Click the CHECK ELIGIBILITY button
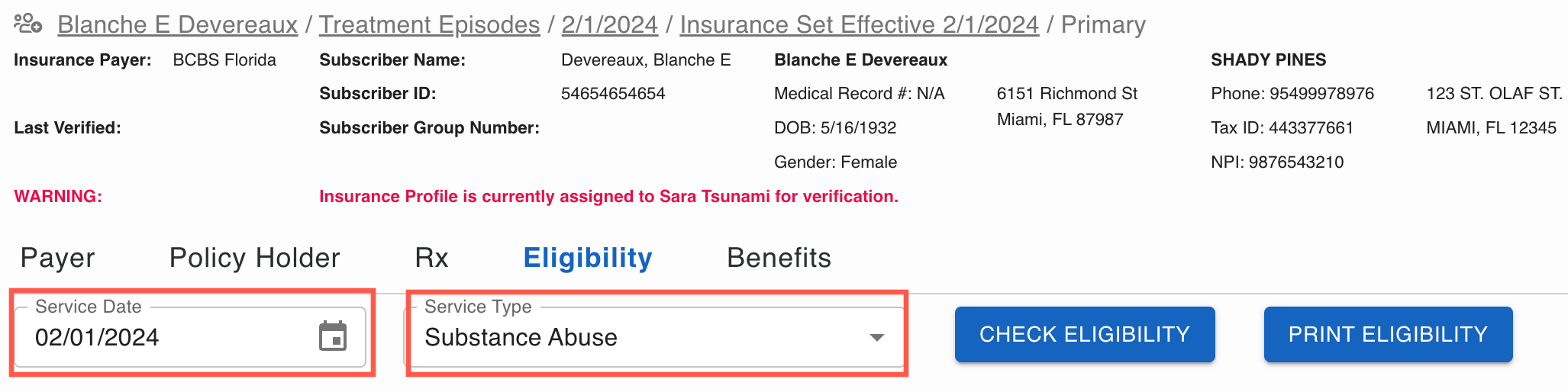 point(1085,334)
